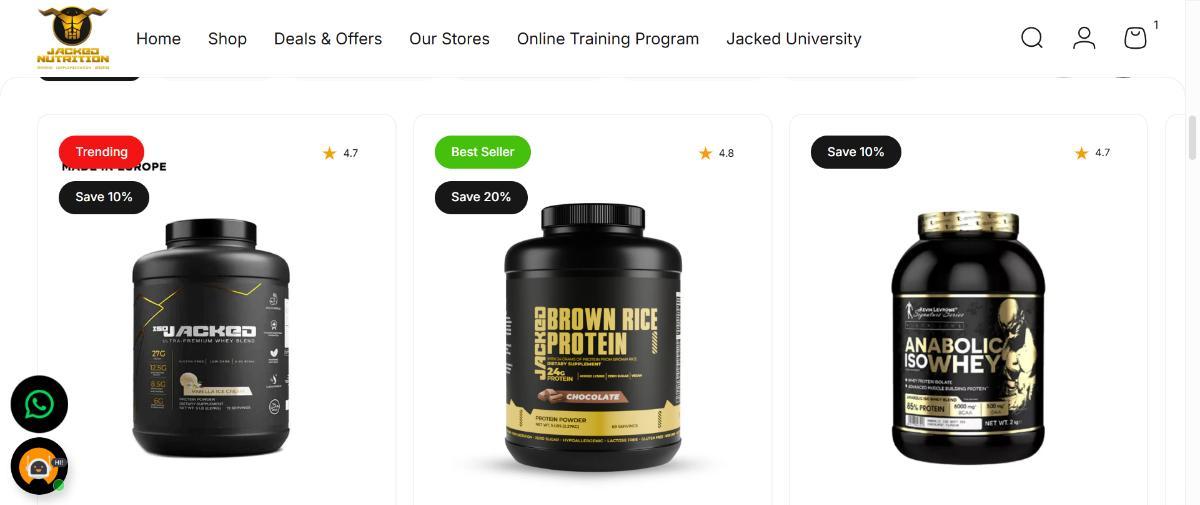Image resolution: width=1200 pixels, height=505 pixels.
Task: Click the 4.8 star rating on Brown Rice Protein
Action: (716, 153)
